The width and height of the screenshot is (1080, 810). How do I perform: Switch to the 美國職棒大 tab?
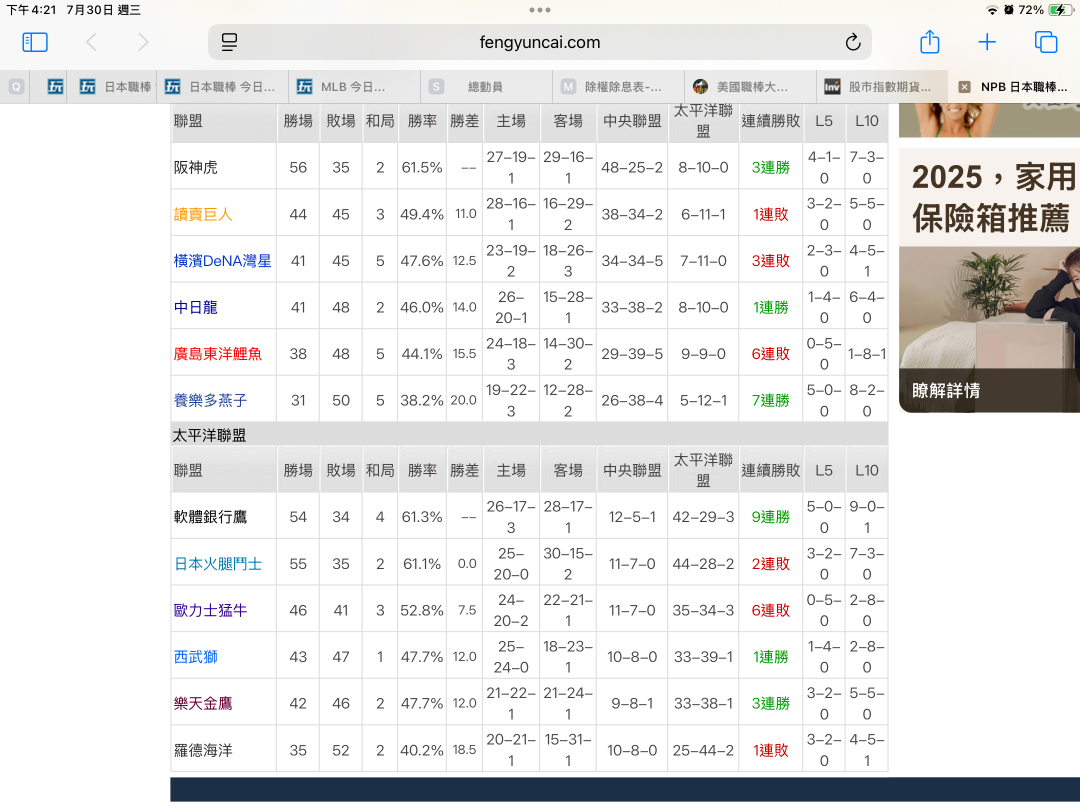pos(751,87)
